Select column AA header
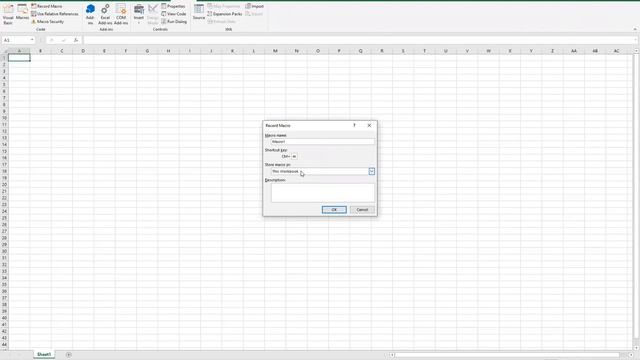640x360 pixels. [x=574, y=51]
